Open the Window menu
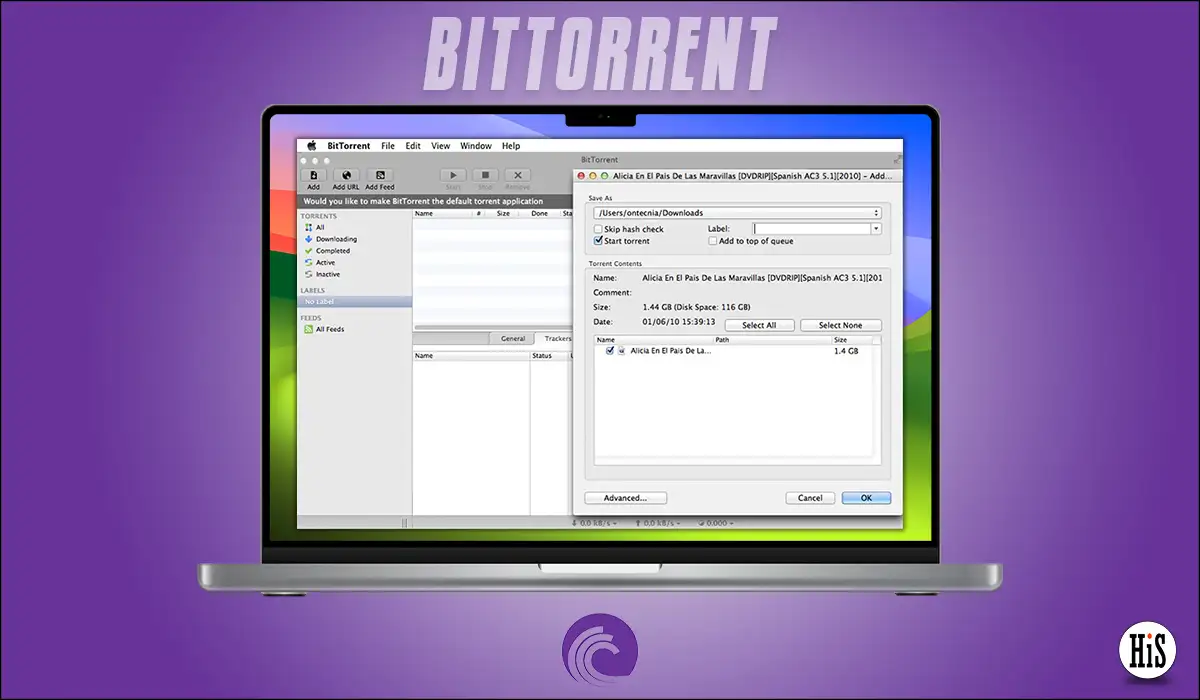 pos(476,146)
